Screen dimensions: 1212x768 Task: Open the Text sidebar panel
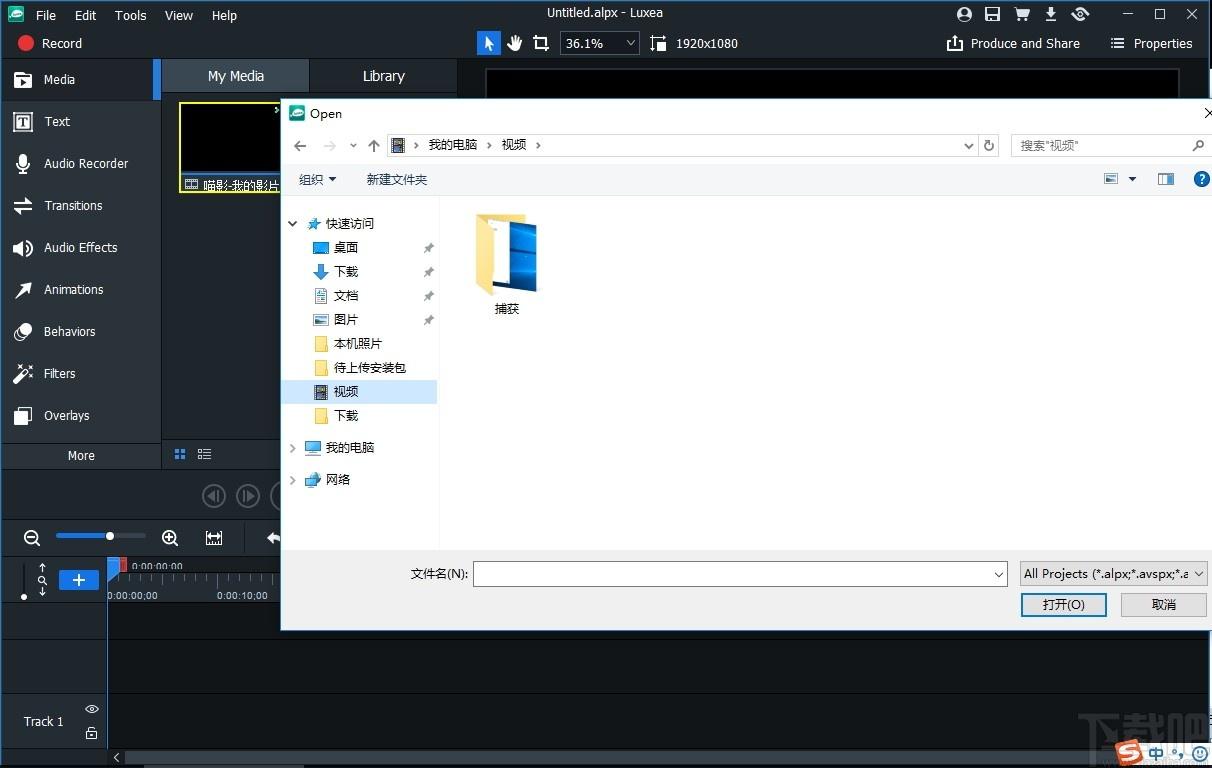pos(80,121)
